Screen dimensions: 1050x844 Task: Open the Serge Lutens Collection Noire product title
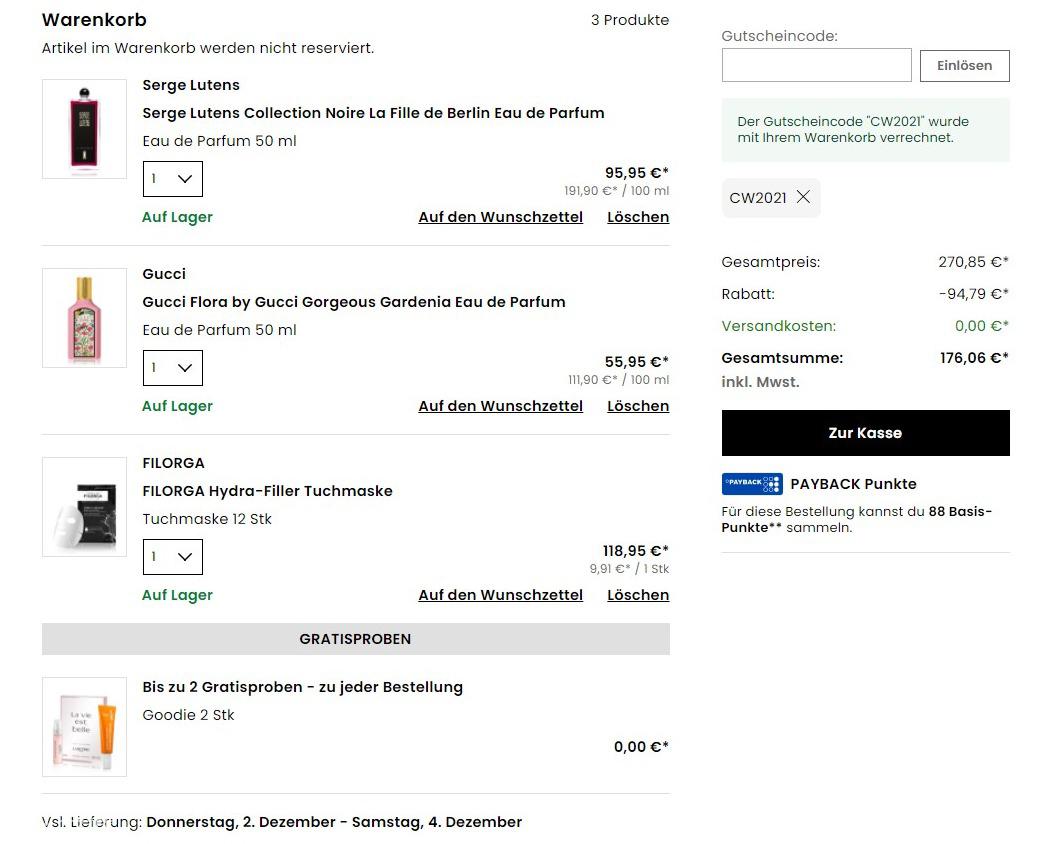[x=373, y=113]
